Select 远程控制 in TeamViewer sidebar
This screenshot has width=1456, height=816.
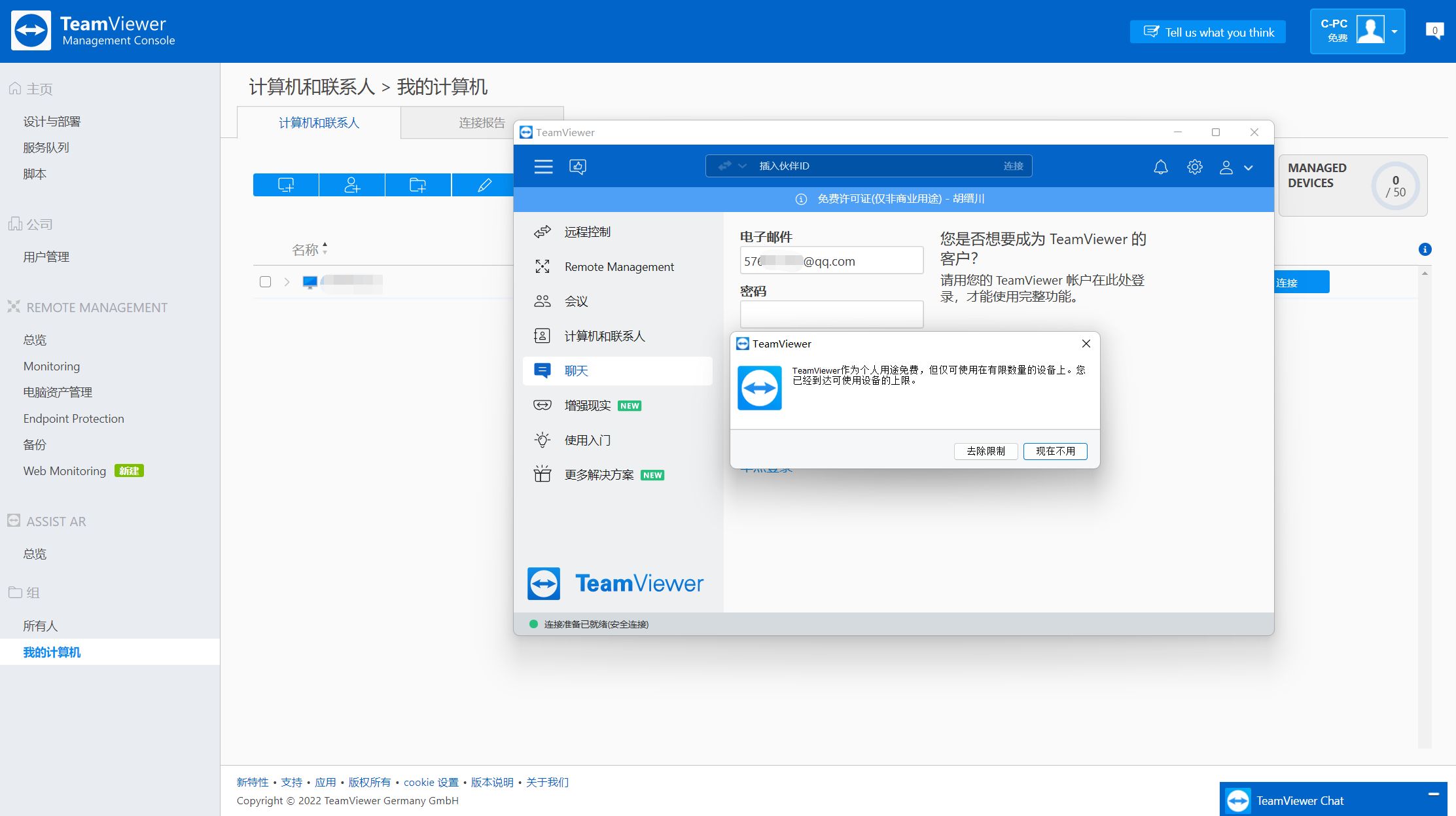[x=618, y=232]
